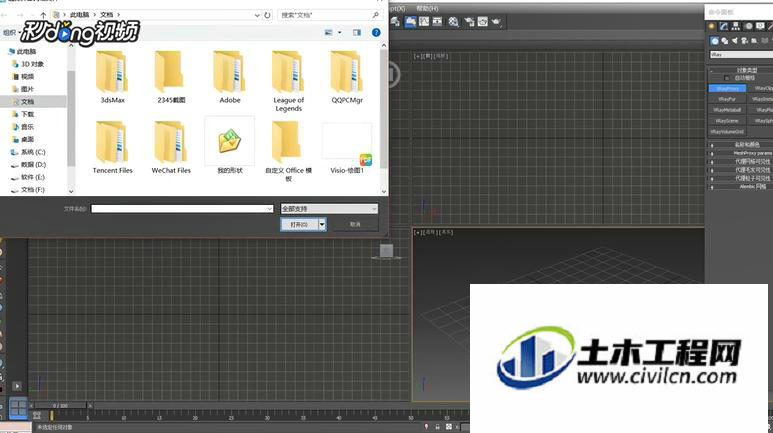The image size is (773, 433).
Task: Click the 打开 button
Action: 299,224
